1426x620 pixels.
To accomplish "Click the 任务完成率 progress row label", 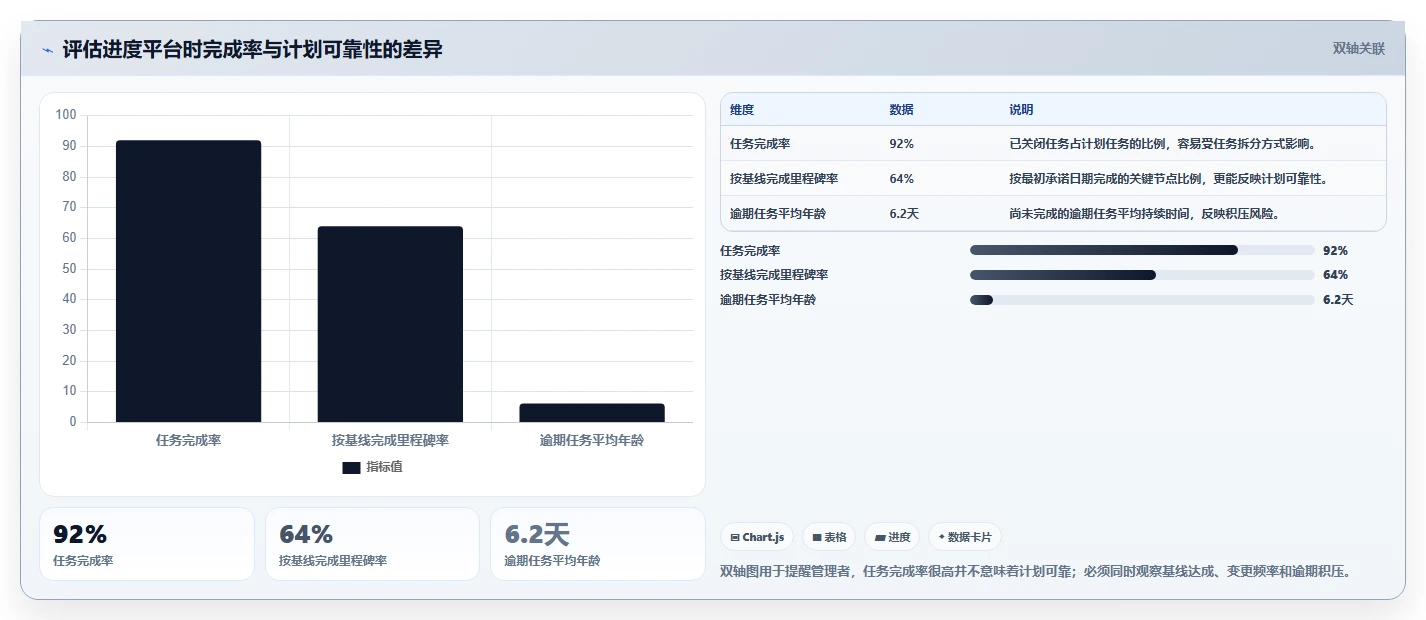I will (x=750, y=250).
